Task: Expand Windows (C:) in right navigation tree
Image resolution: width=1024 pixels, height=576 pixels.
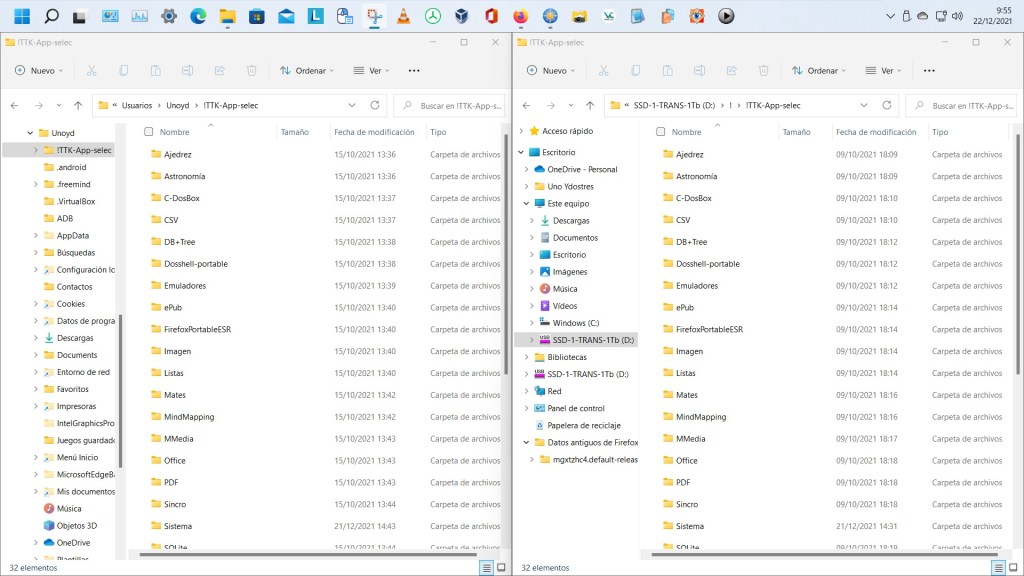Action: tap(531, 323)
